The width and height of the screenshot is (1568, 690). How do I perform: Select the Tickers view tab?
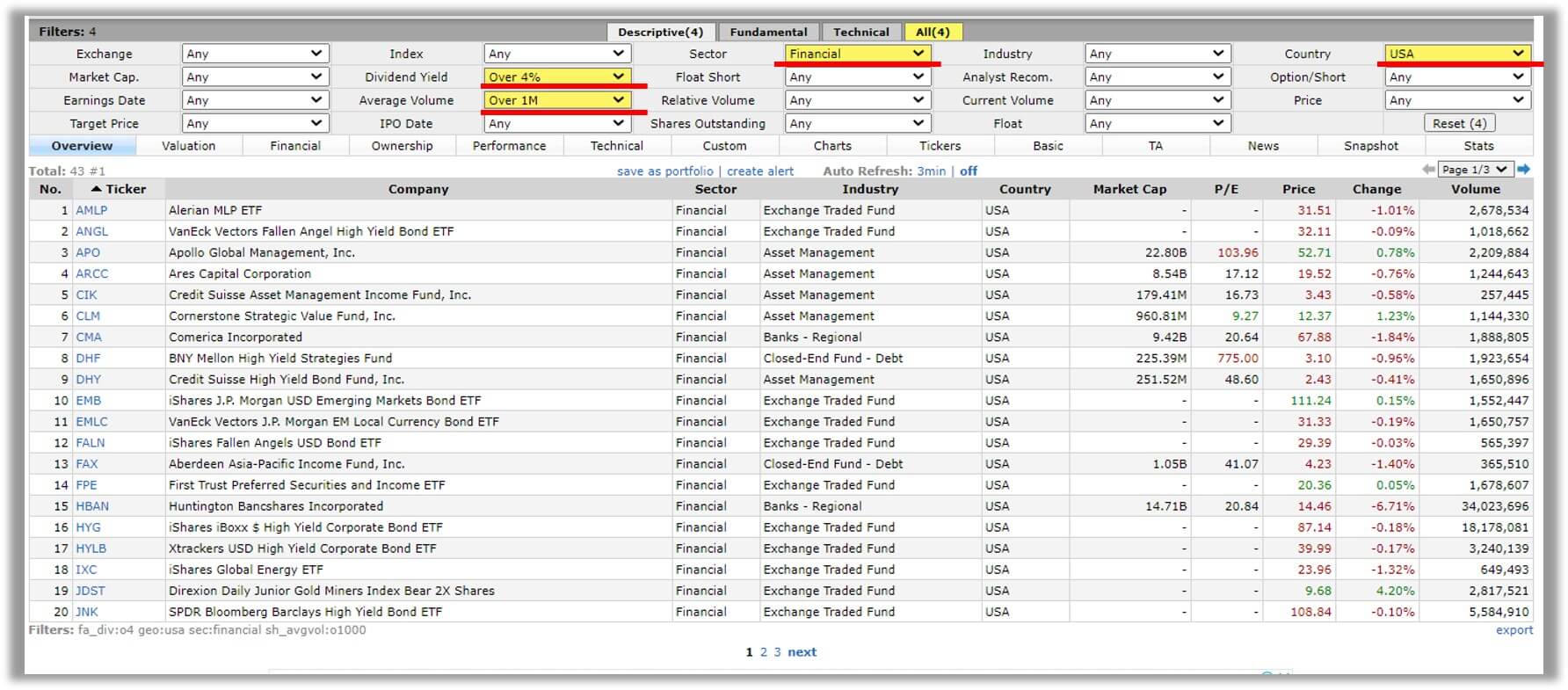pos(940,146)
